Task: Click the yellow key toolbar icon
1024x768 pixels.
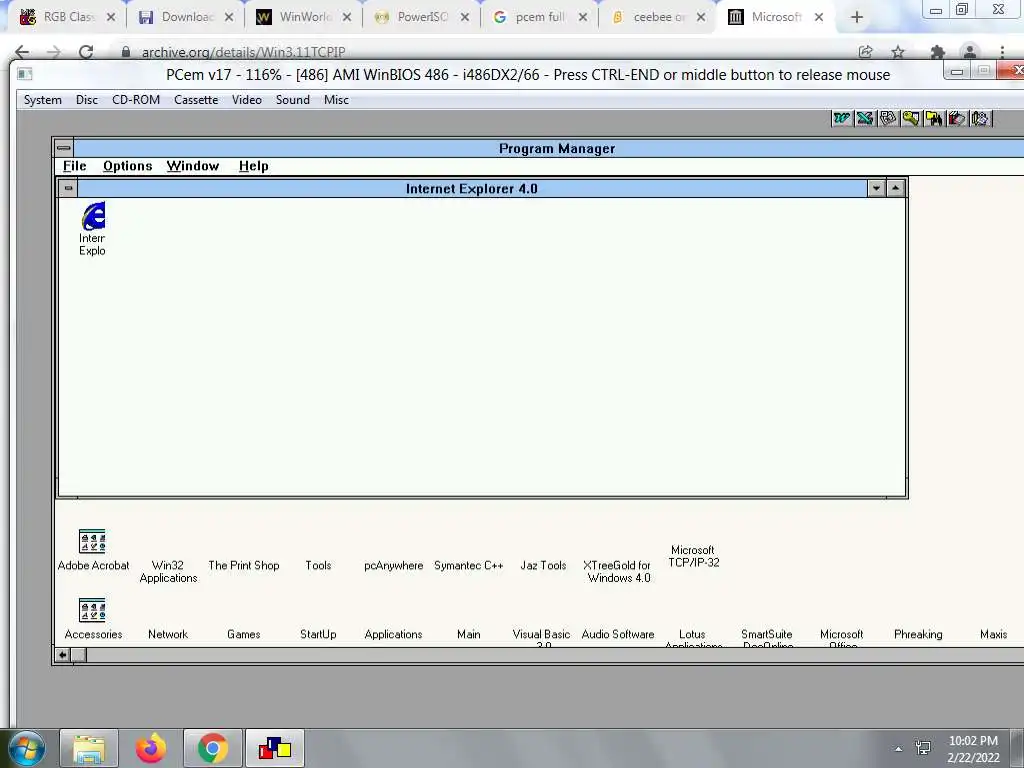Action: 910,118
